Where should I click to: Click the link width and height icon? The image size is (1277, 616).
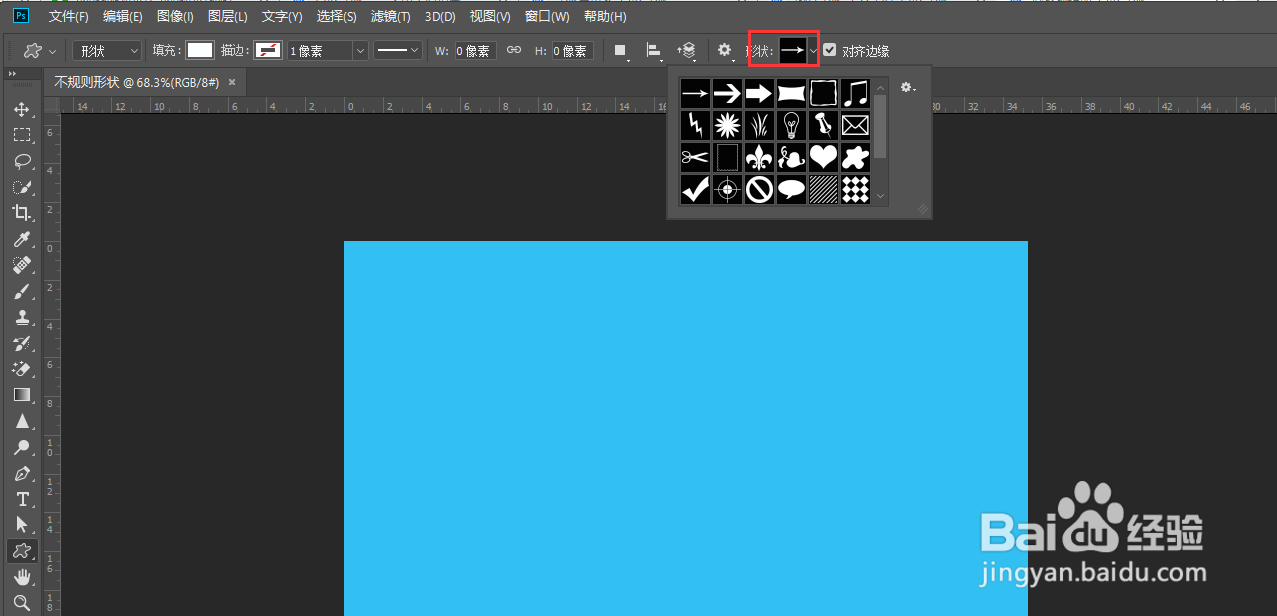pyautogui.click(x=514, y=50)
